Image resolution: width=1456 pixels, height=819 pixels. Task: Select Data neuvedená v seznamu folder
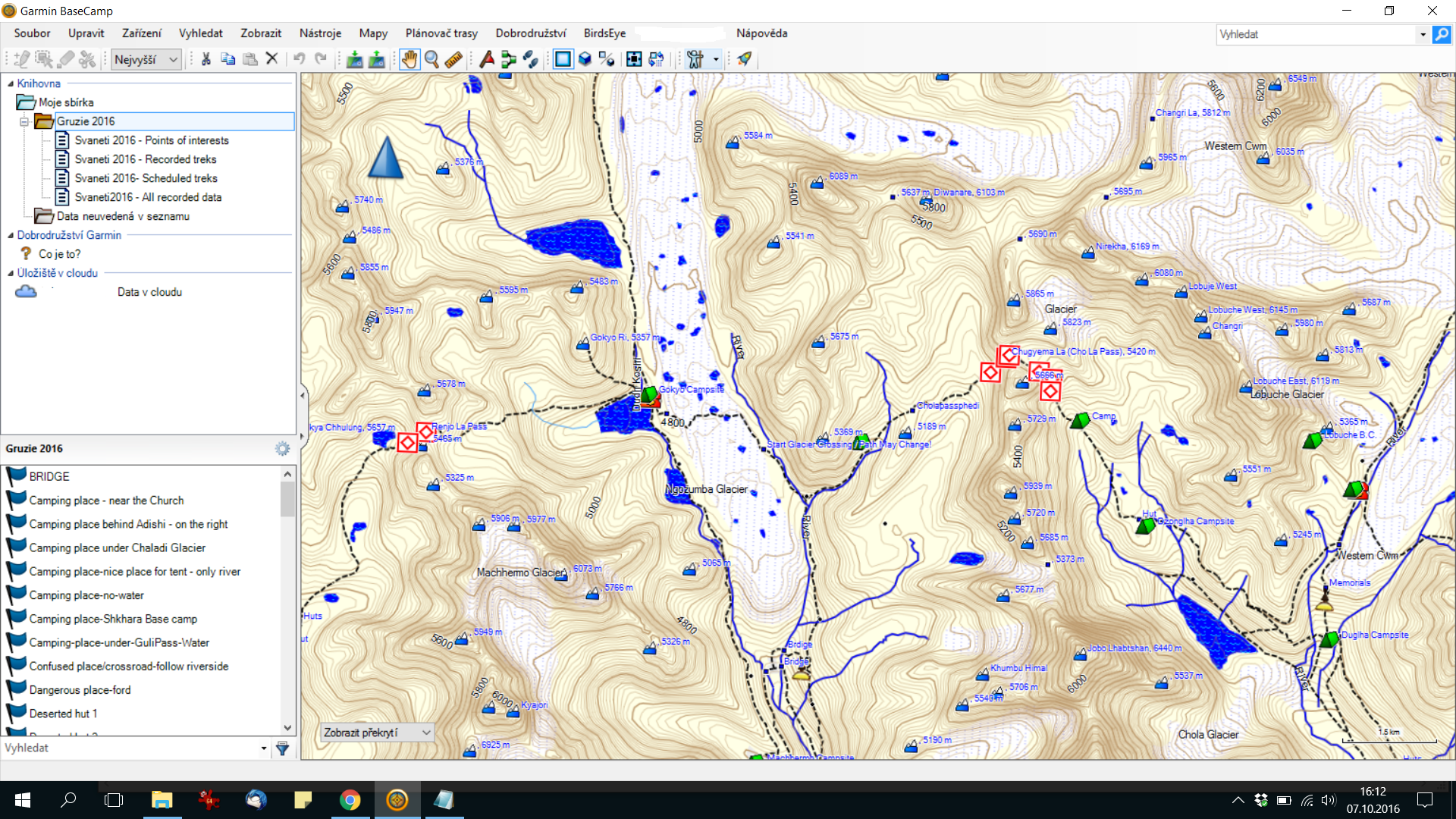tap(123, 216)
